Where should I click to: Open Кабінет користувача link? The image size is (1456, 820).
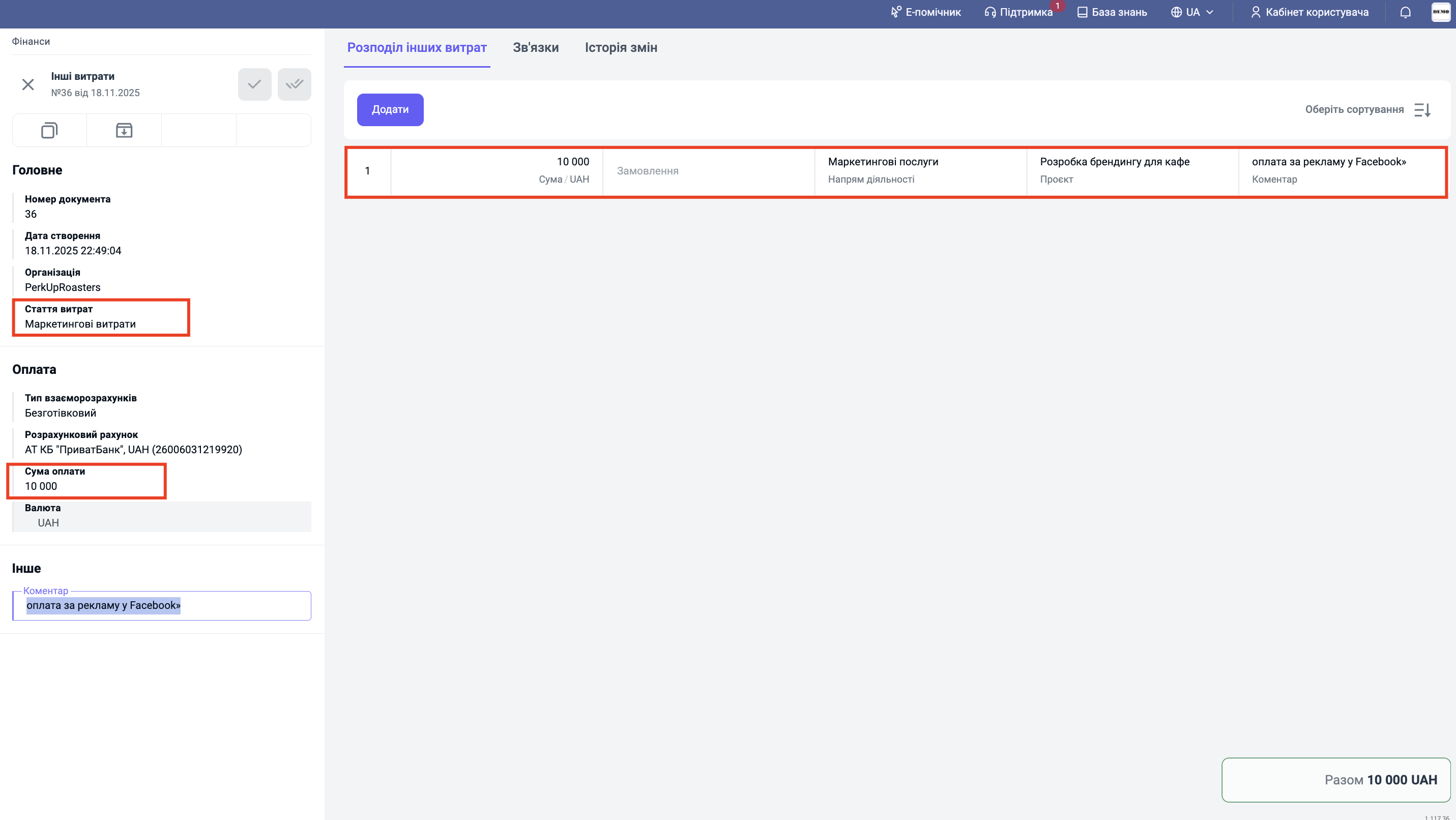click(1309, 12)
